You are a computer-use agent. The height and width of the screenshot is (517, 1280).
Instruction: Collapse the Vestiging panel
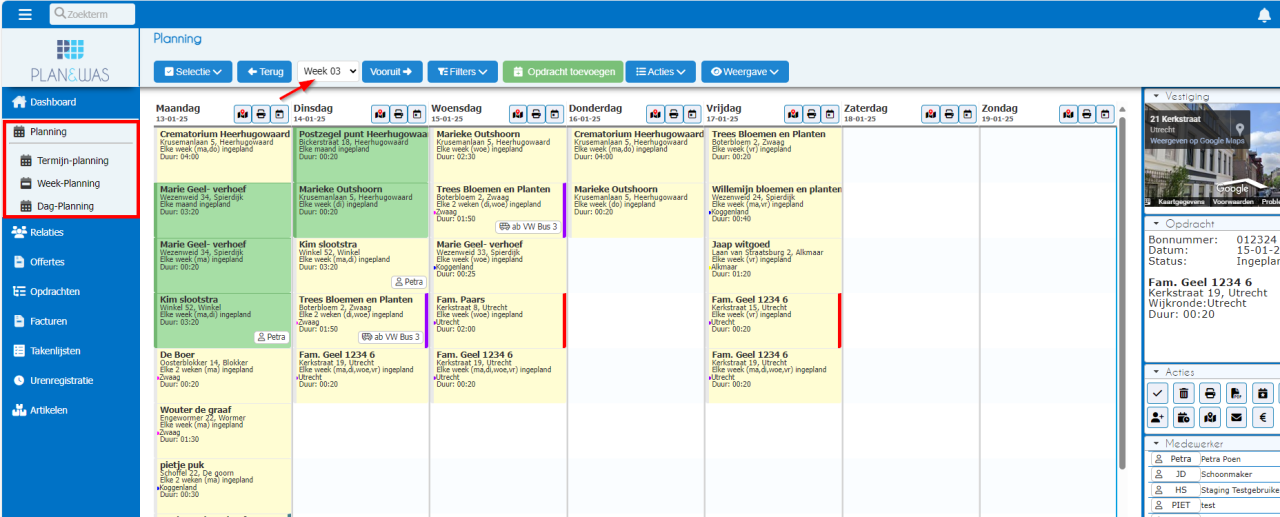click(1157, 96)
